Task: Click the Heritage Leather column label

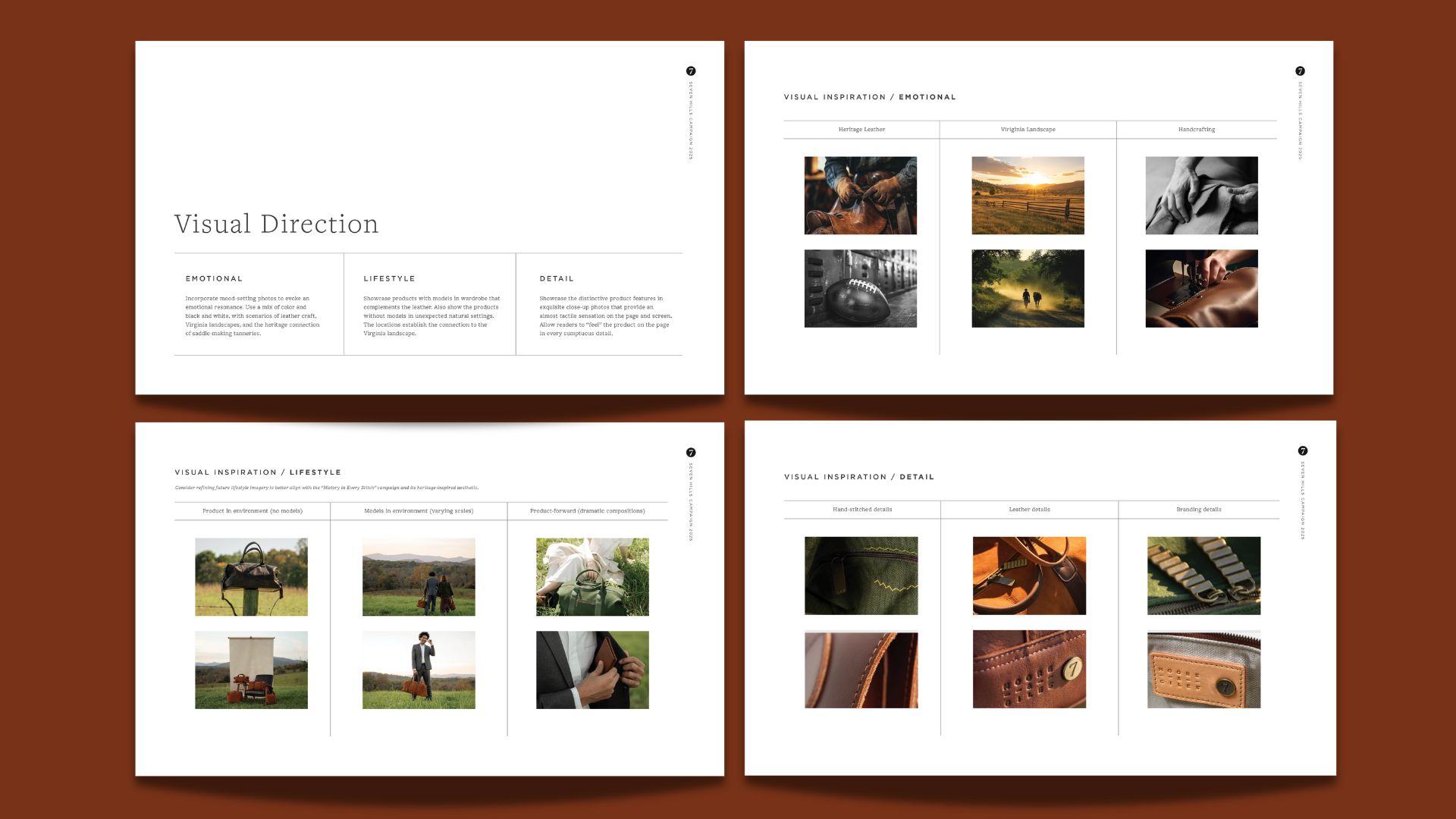Action: 861,130
